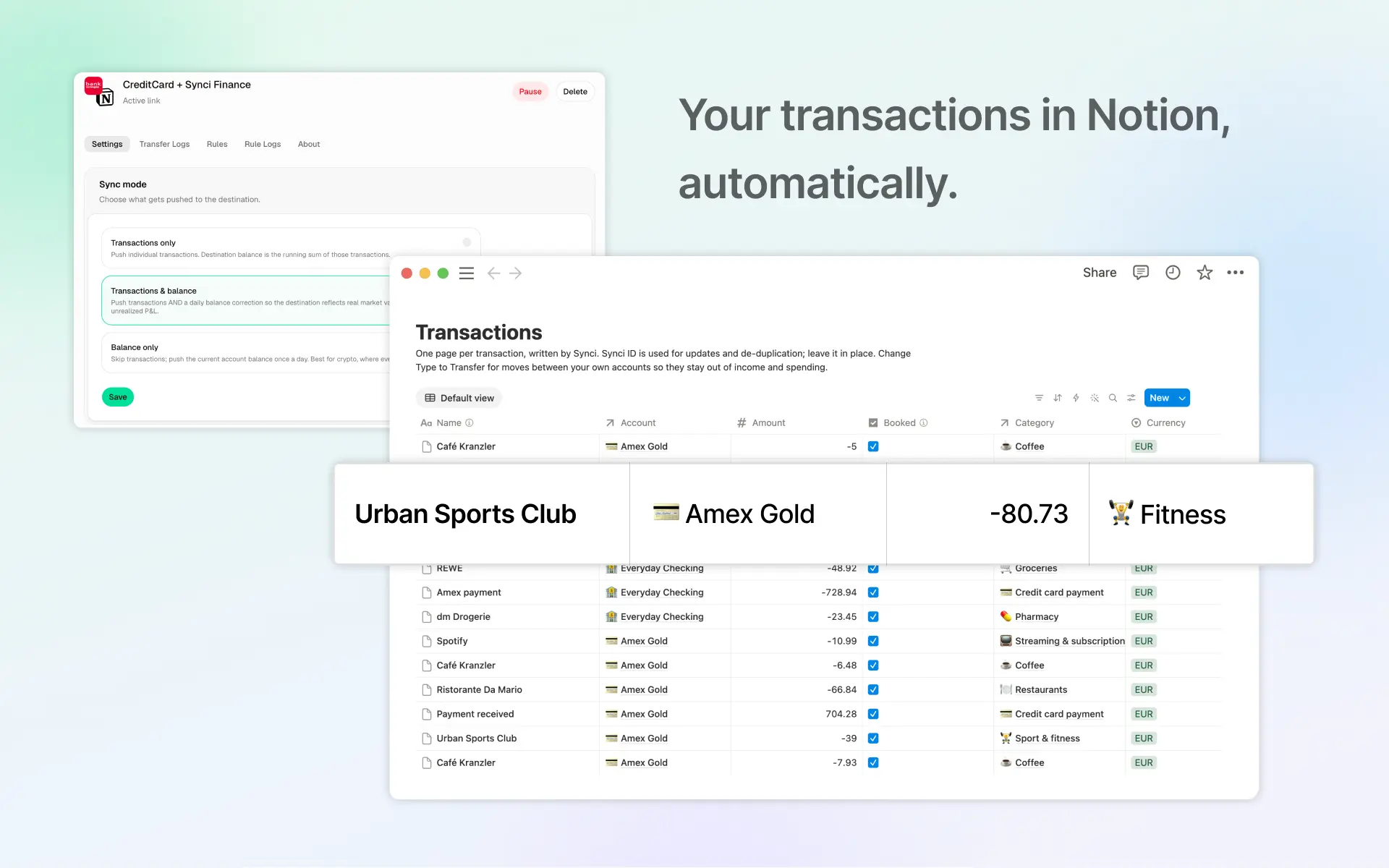The height and width of the screenshot is (868, 1389).
Task: Click the pharmacy pill icon in dm Drogerie row
Action: tap(1006, 617)
